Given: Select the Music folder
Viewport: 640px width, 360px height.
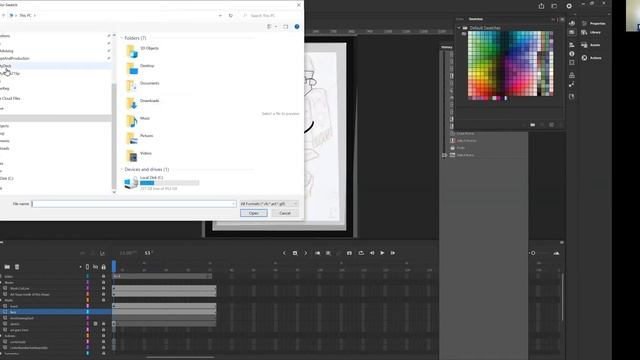Looking at the screenshot, I should coord(138,121).
